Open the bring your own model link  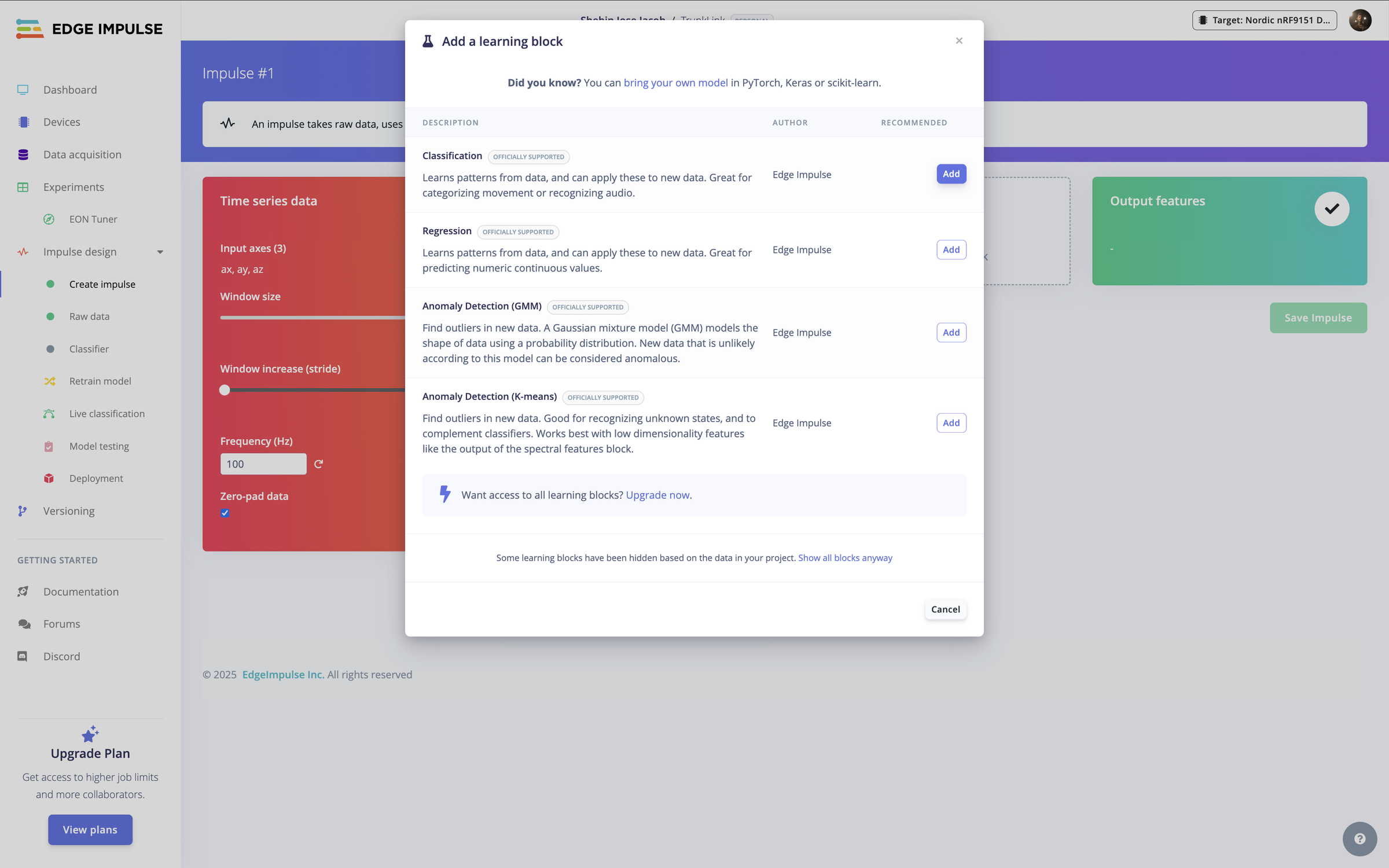tap(675, 83)
